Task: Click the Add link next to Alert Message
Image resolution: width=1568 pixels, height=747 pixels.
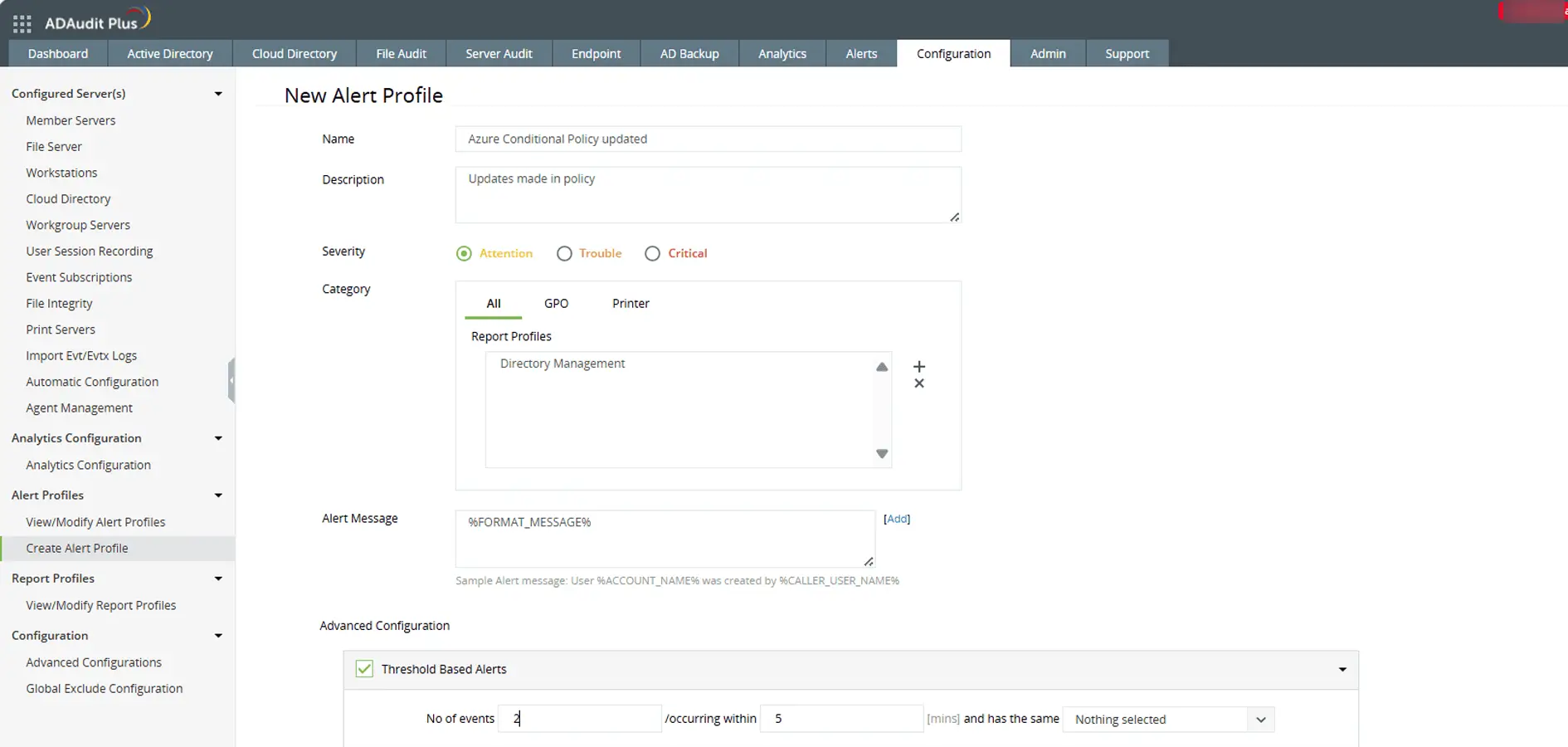Action: [x=897, y=519]
